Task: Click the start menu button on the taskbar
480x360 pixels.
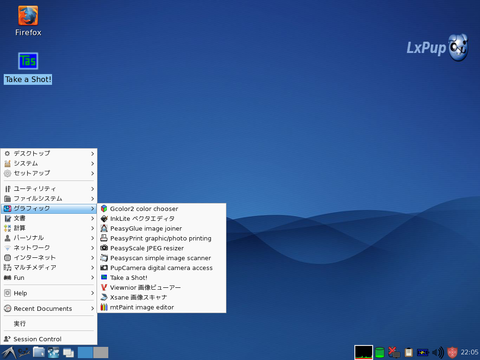Action: click(x=8, y=352)
